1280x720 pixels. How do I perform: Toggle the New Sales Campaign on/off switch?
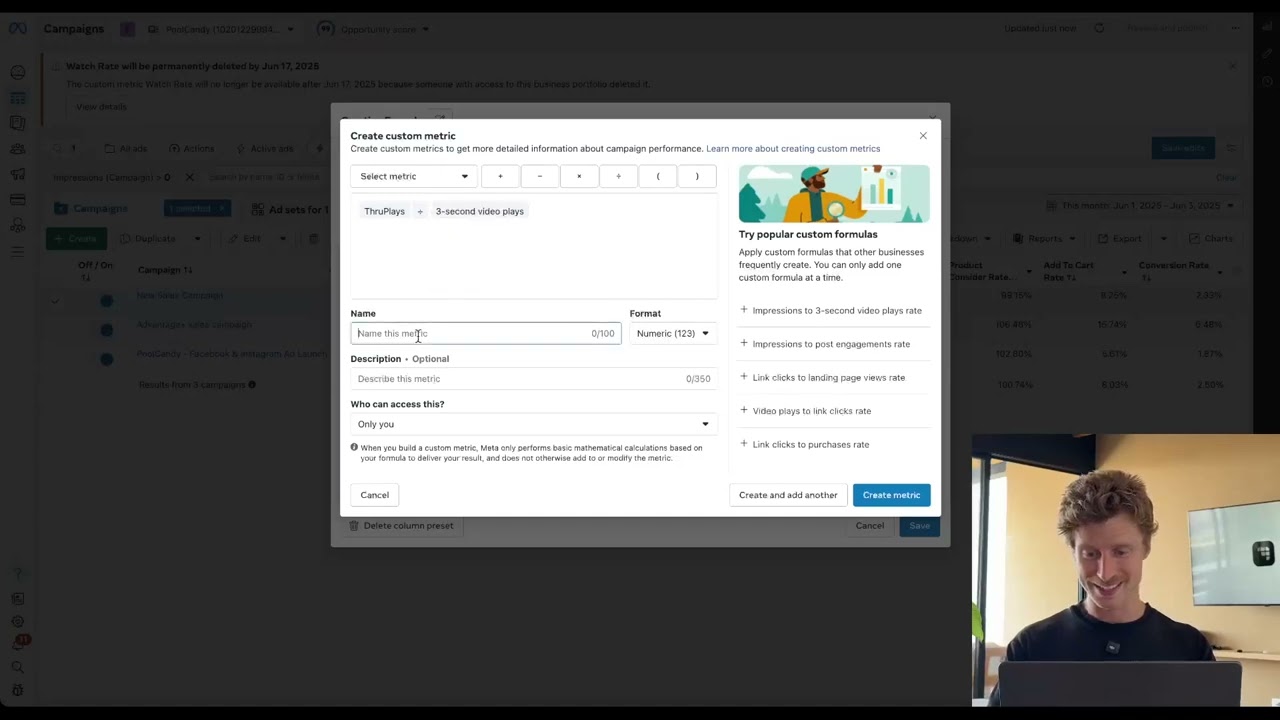point(106,300)
